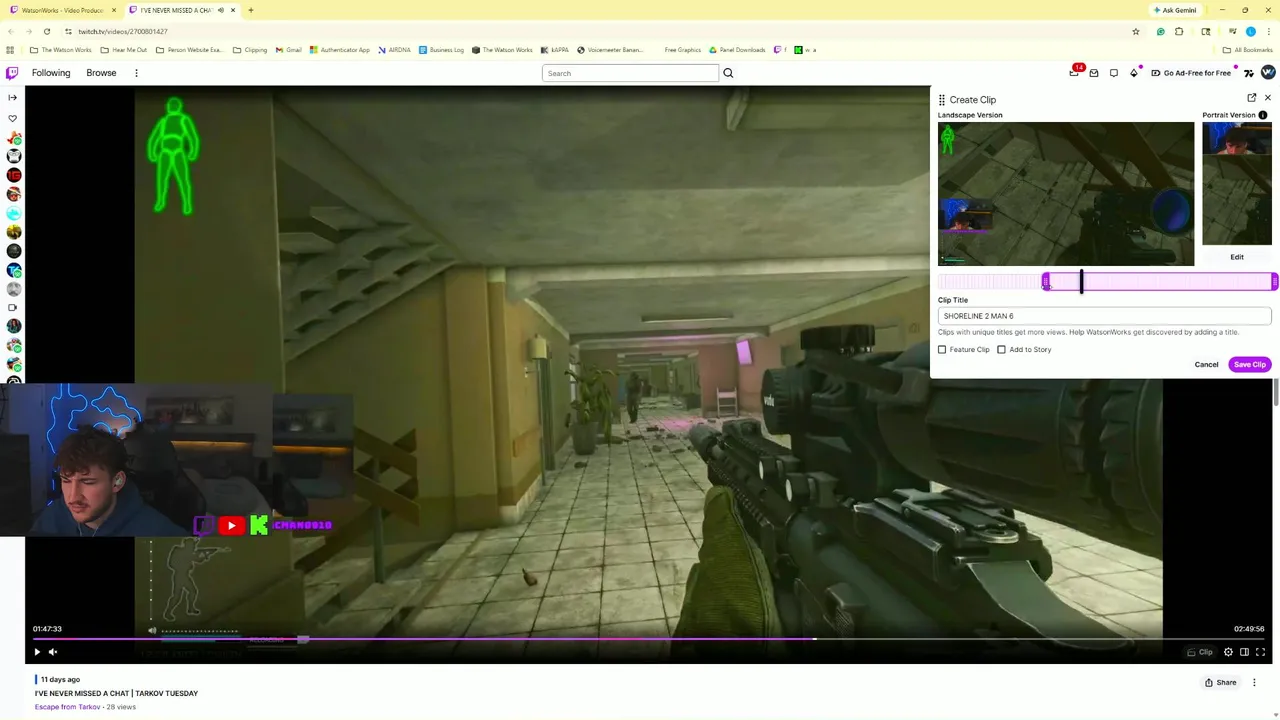Open the Chrome three-dot menu
Viewport: 1280px width, 720px height.
(1268, 31)
